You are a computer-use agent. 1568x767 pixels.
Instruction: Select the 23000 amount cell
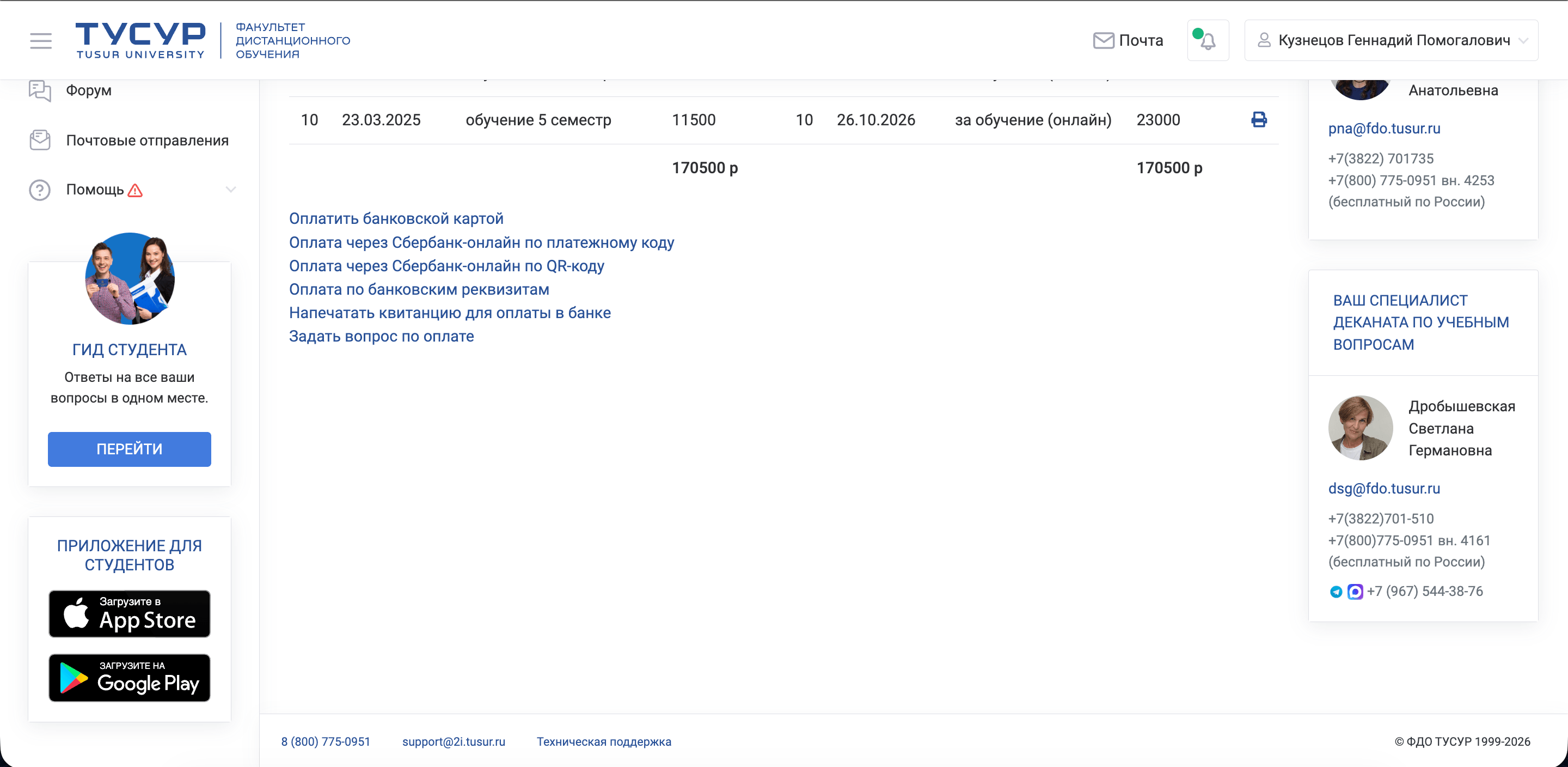[x=1159, y=120]
